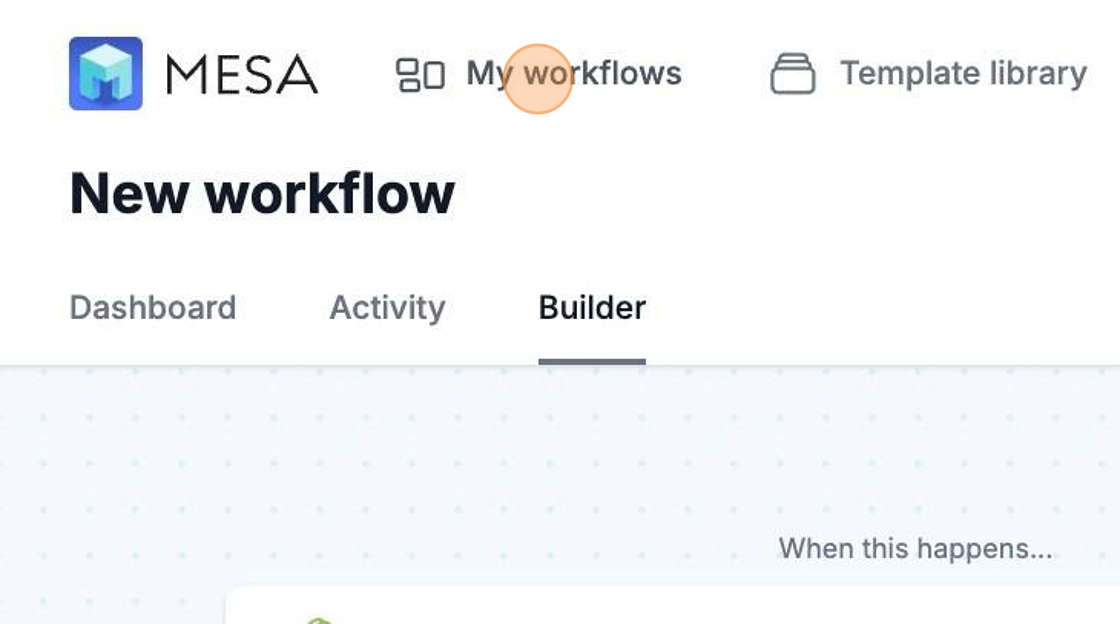The height and width of the screenshot is (624, 1120).
Task: Open the My workflows navigation link
Action: 573,73
